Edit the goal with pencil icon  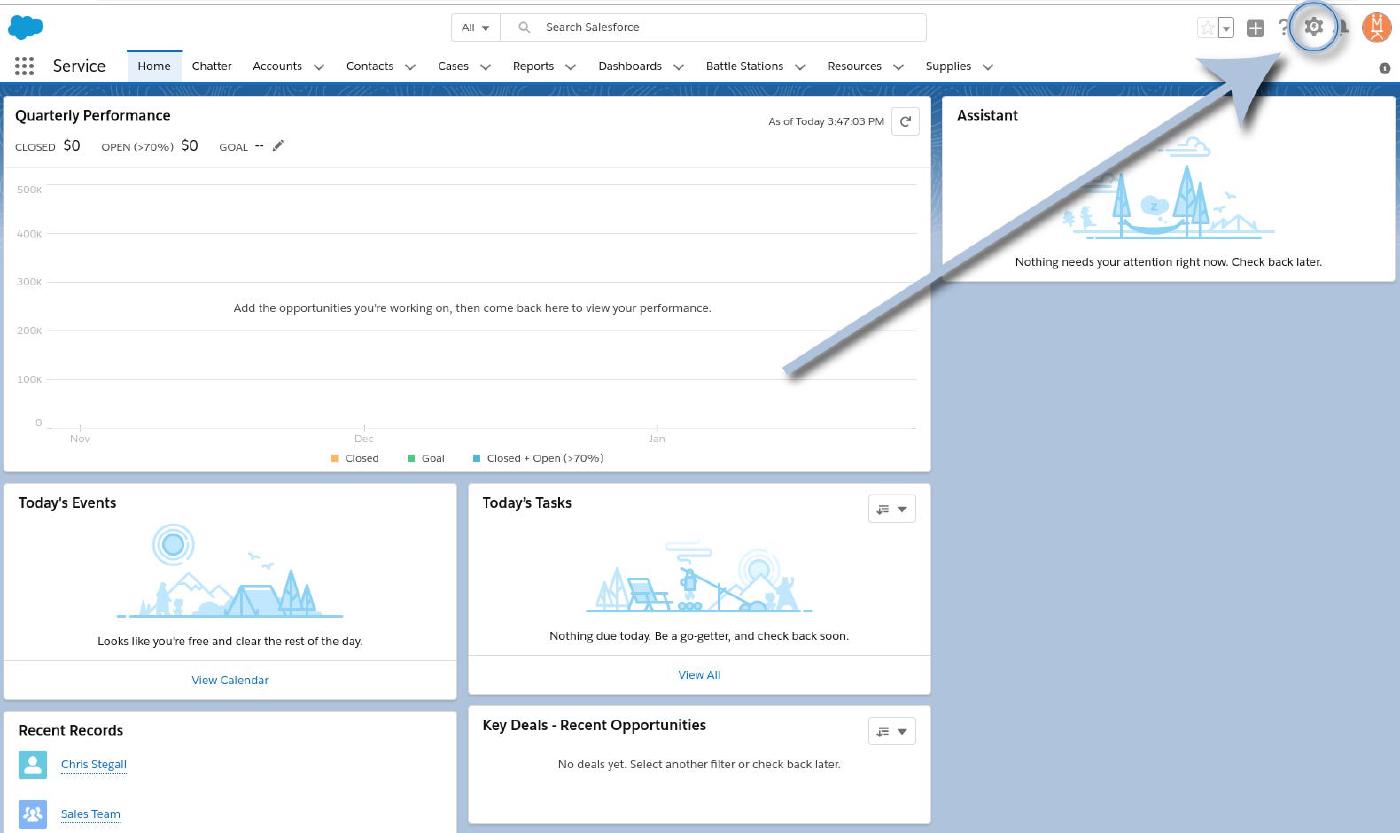tap(279, 146)
